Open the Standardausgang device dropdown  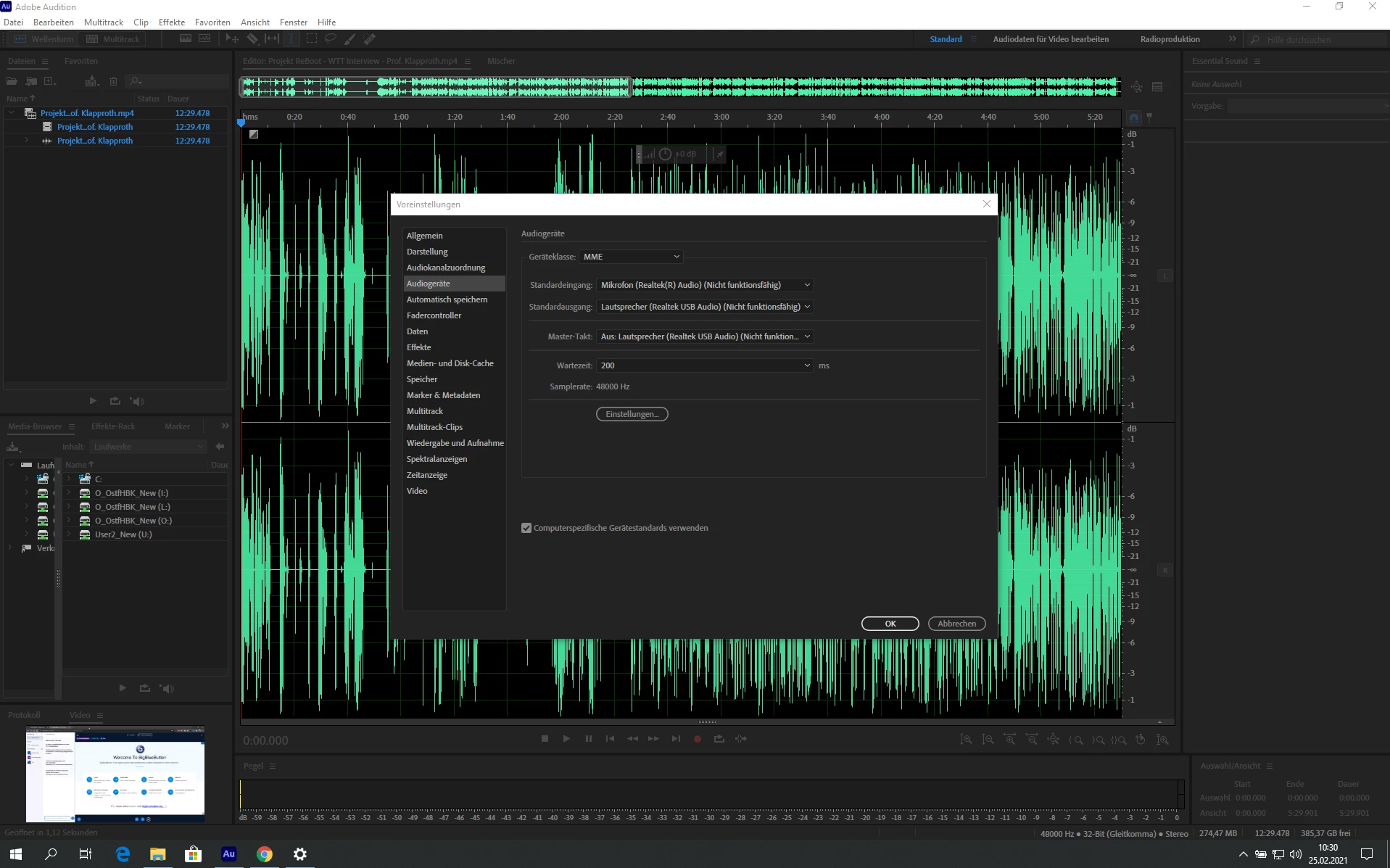[704, 307]
